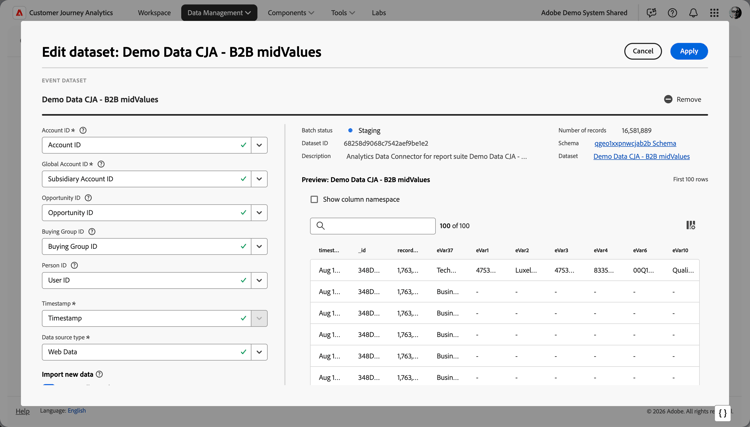
Task: Click the Global Account ID info icon
Action: pyautogui.click(x=101, y=164)
